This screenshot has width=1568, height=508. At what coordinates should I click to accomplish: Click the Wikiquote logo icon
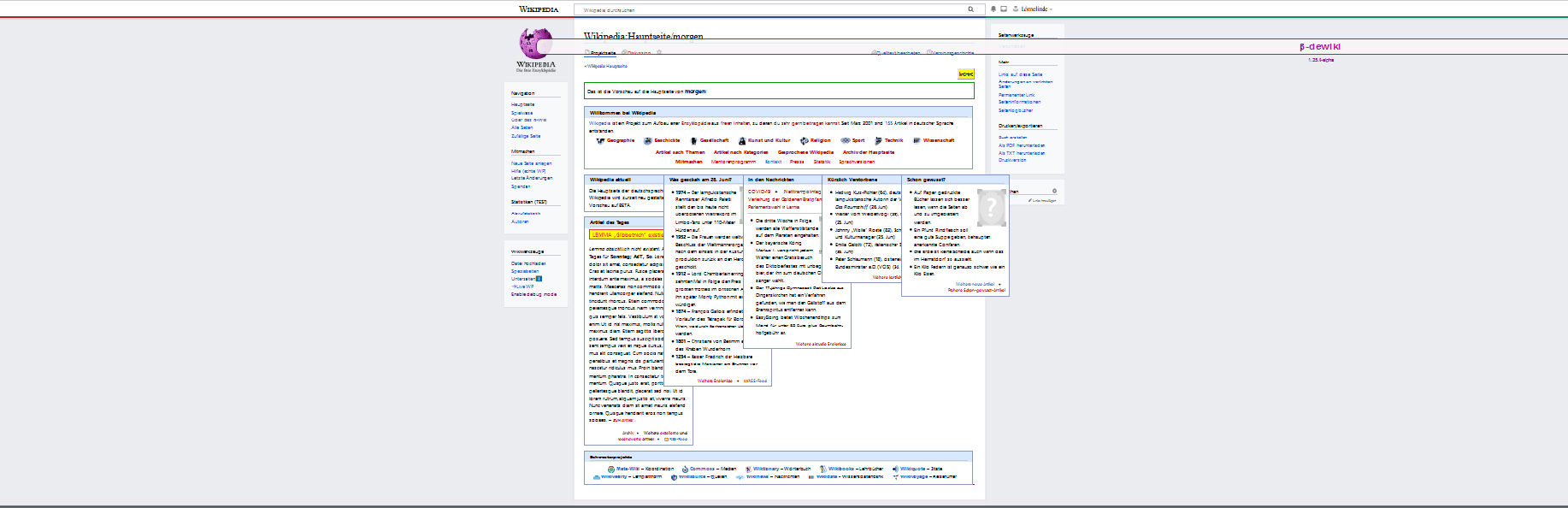click(895, 470)
